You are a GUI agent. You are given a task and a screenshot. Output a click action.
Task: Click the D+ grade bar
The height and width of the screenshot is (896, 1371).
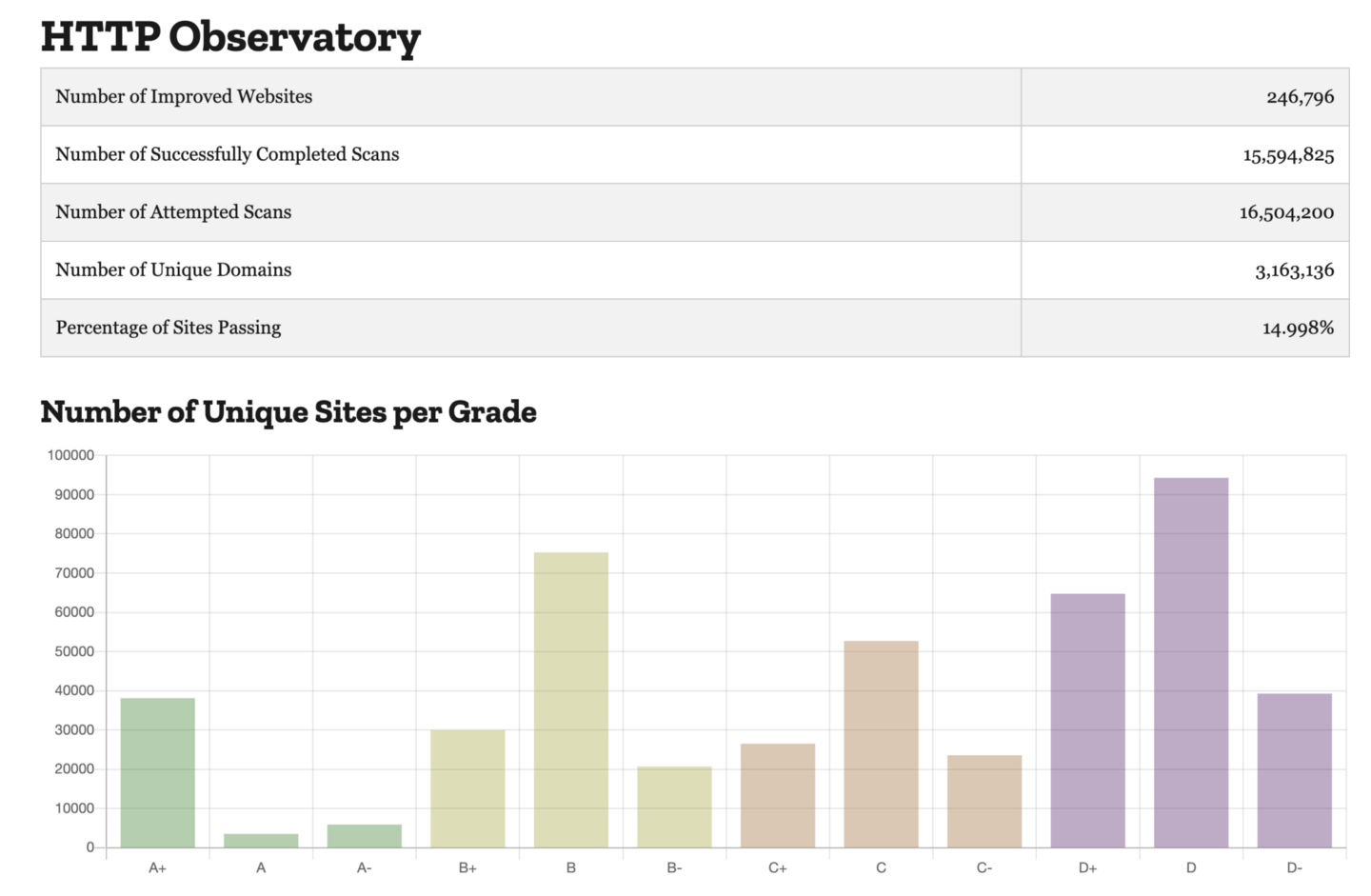1087,721
